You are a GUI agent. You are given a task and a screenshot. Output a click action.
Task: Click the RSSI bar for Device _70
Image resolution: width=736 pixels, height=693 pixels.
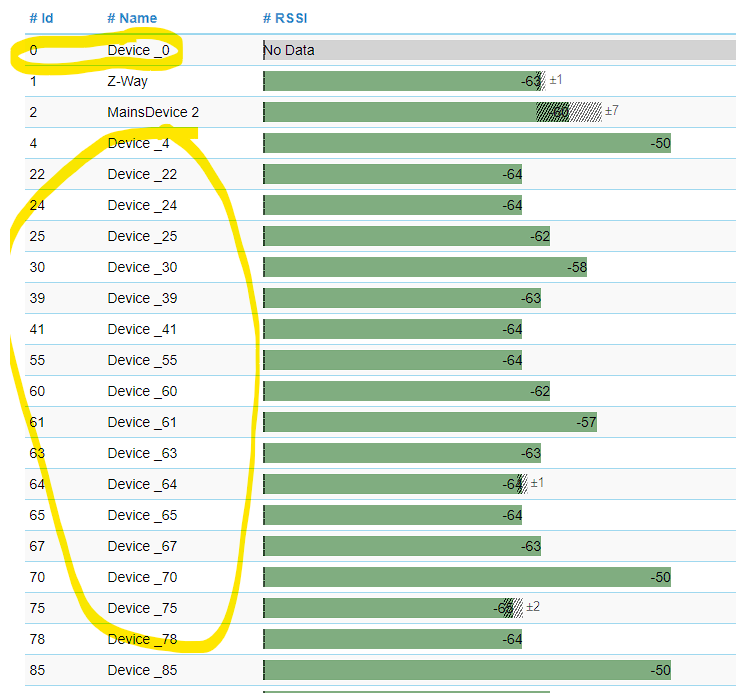click(x=466, y=577)
